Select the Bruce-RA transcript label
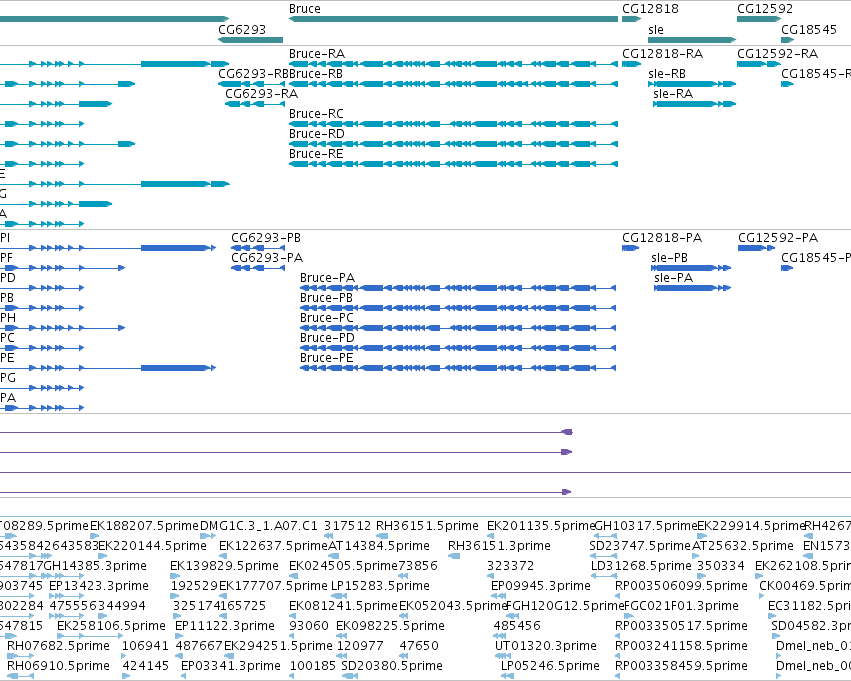851x681 pixels. [317, 54]
